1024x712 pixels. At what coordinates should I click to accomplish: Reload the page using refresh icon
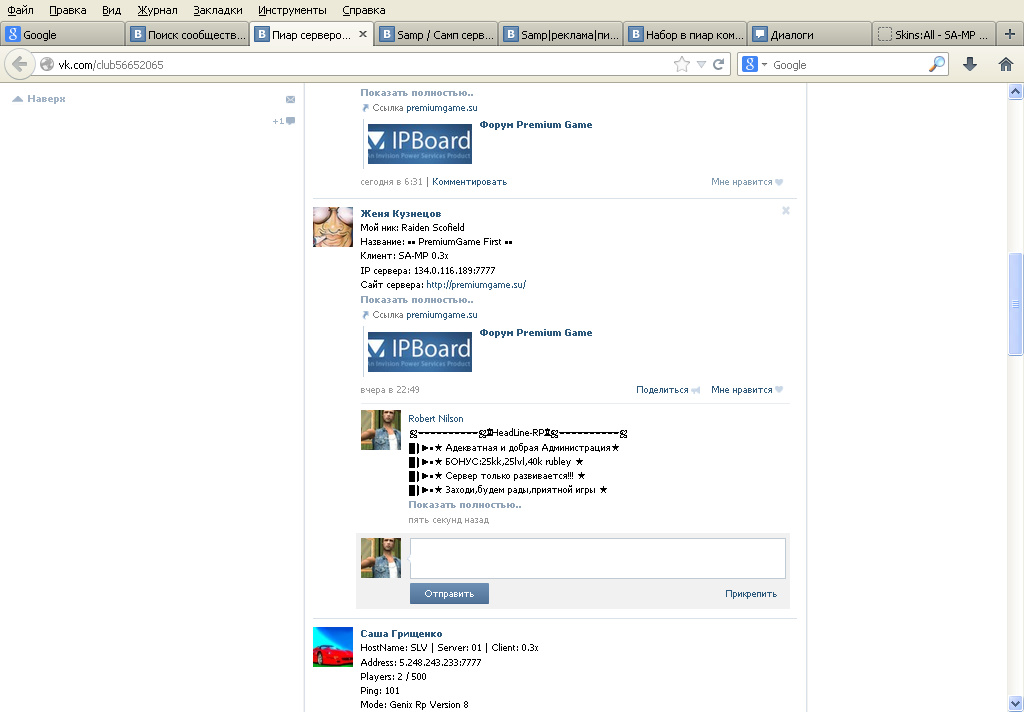click(718, 64)
